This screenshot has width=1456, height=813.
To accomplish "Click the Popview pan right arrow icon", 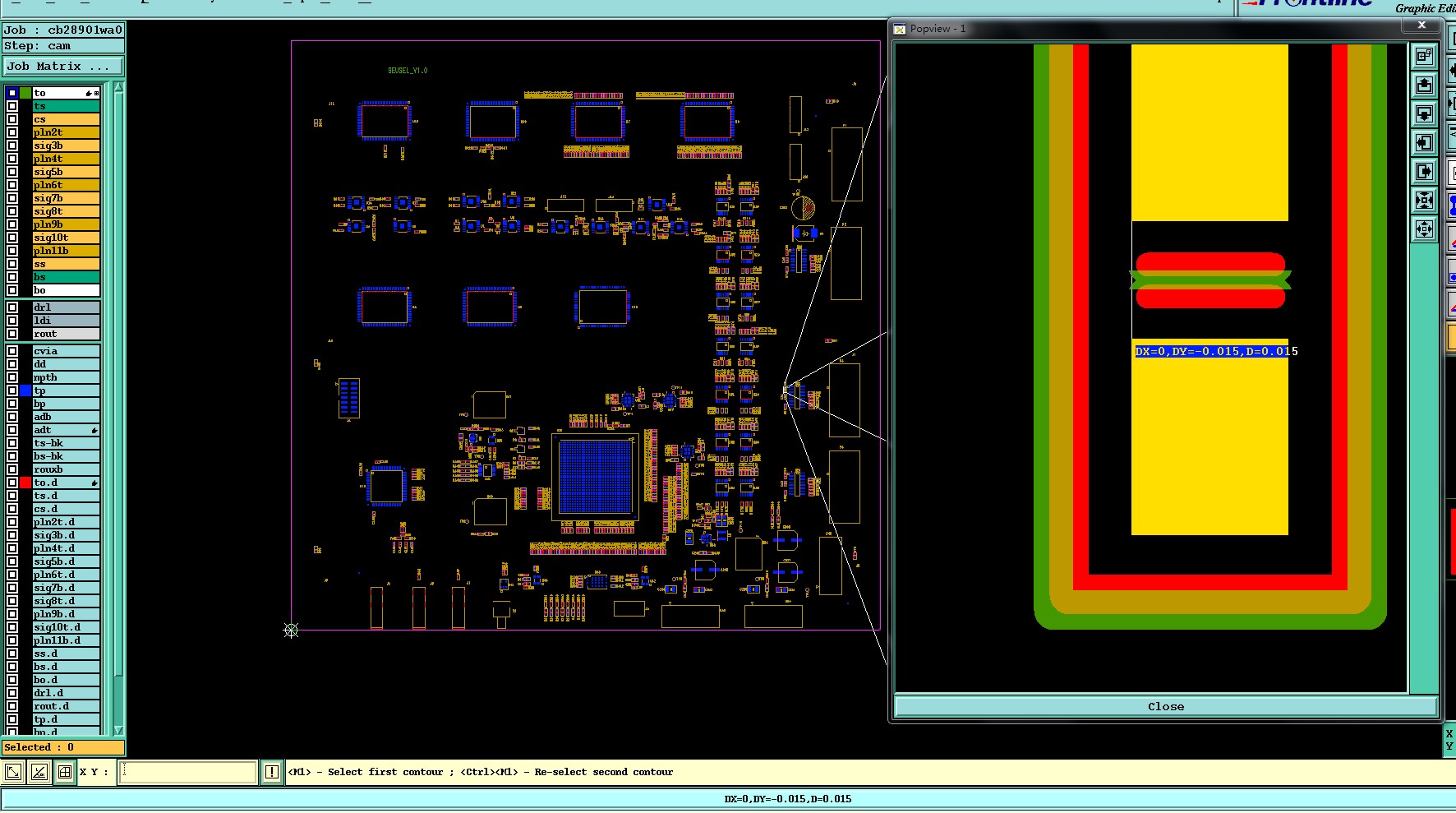I will [x=1424, y=171].
